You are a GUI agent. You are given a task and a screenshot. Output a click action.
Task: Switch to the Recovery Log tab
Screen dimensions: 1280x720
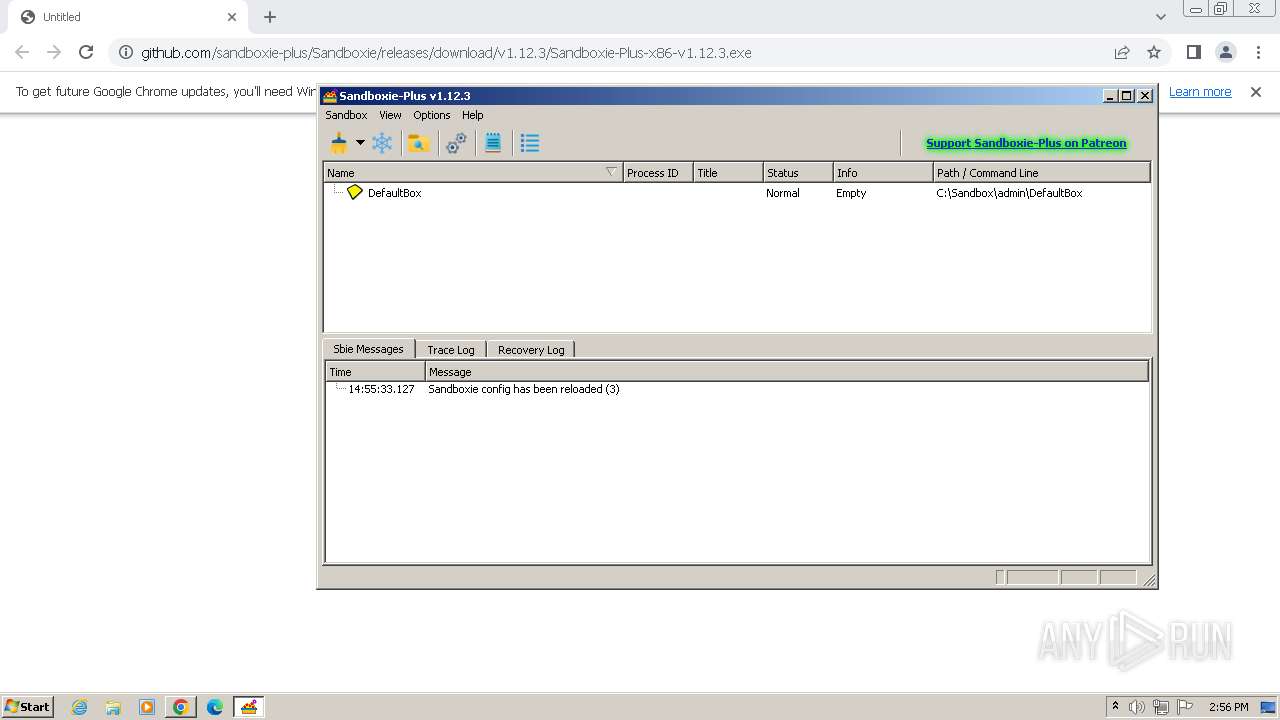point(531,350)
